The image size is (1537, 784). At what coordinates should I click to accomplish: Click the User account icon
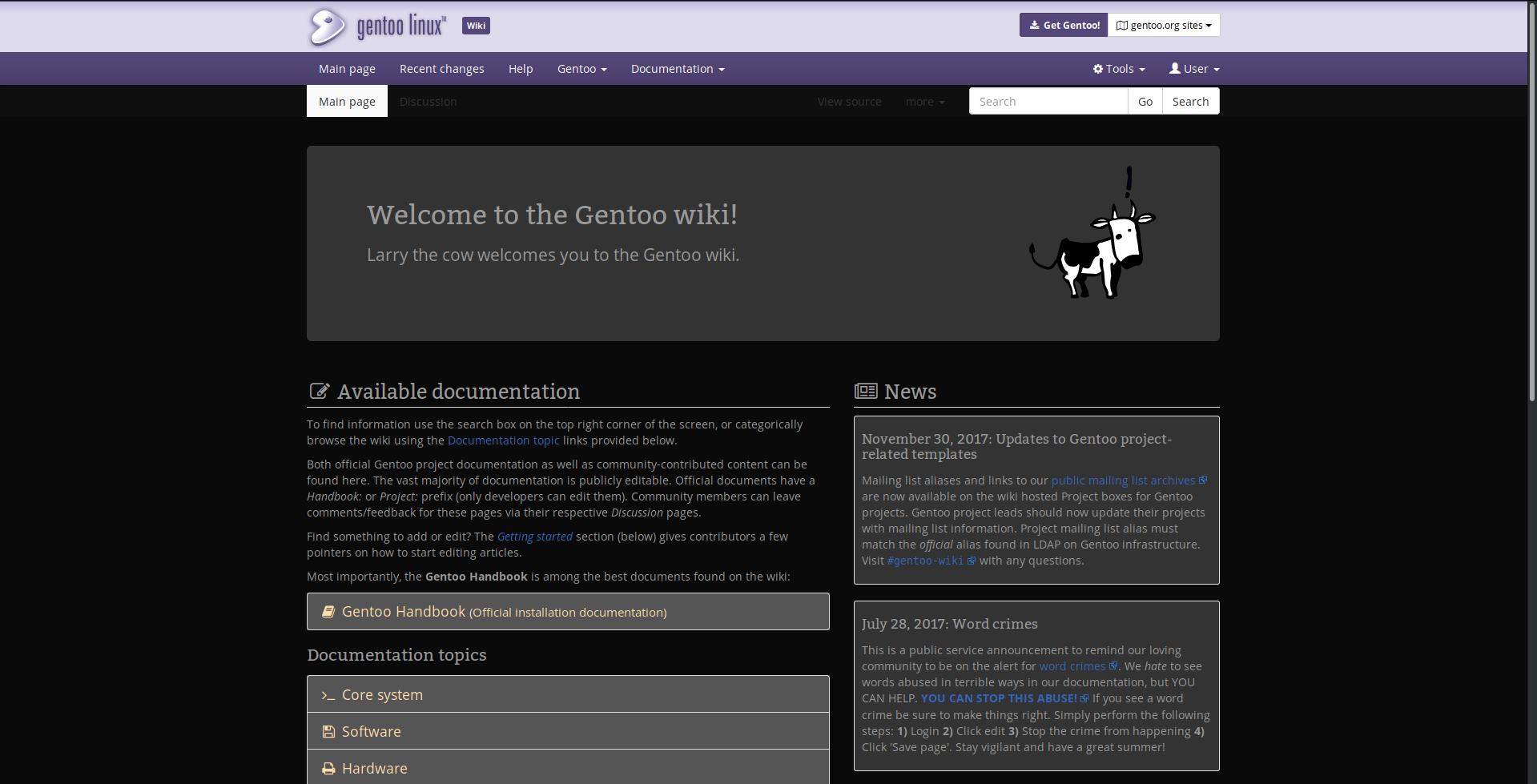tap(1174, 69)
